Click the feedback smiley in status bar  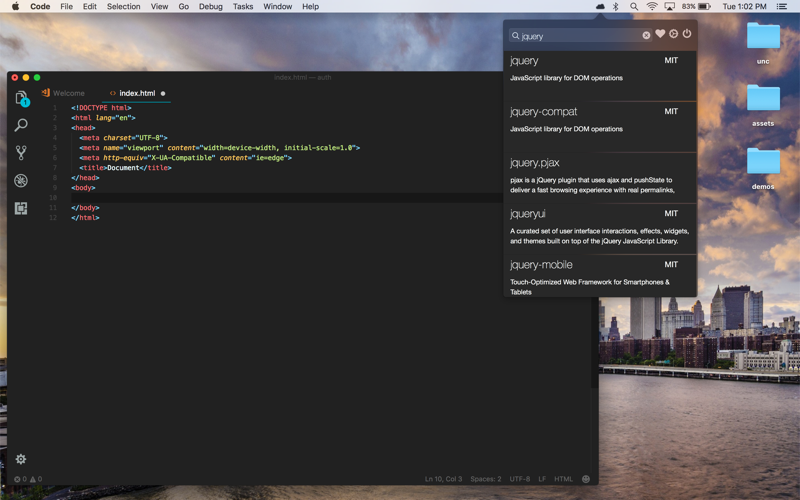click(586, 479)
